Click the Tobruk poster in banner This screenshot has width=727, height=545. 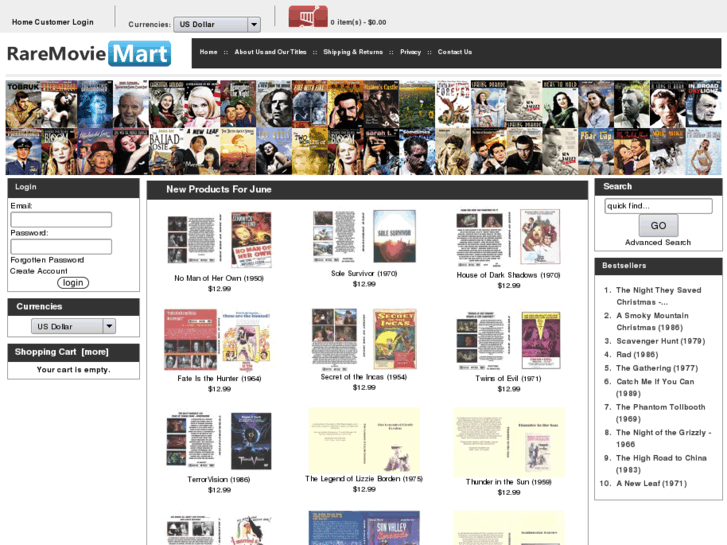(23, 104)
